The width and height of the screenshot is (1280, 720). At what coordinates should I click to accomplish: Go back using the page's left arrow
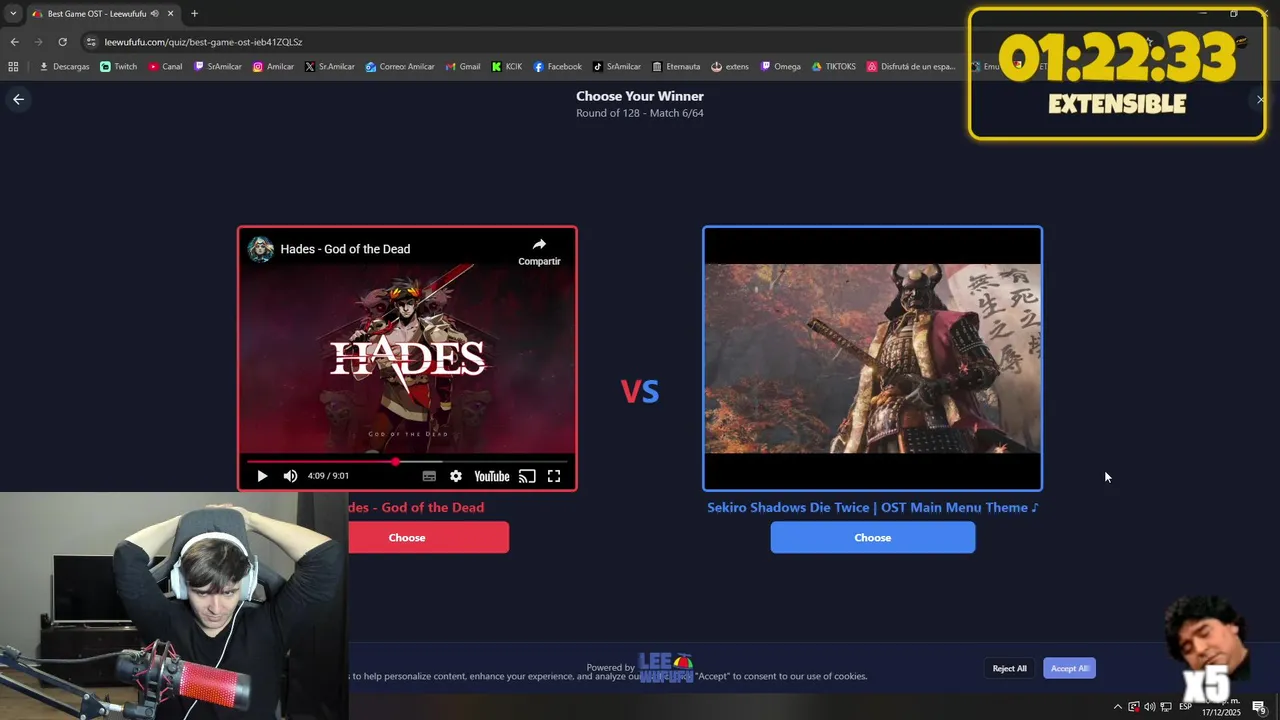pyautogui.click(x=18, y=99)
